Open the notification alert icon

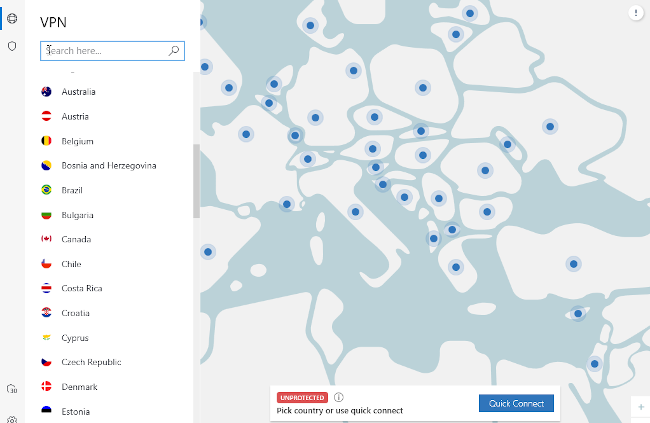635,13
